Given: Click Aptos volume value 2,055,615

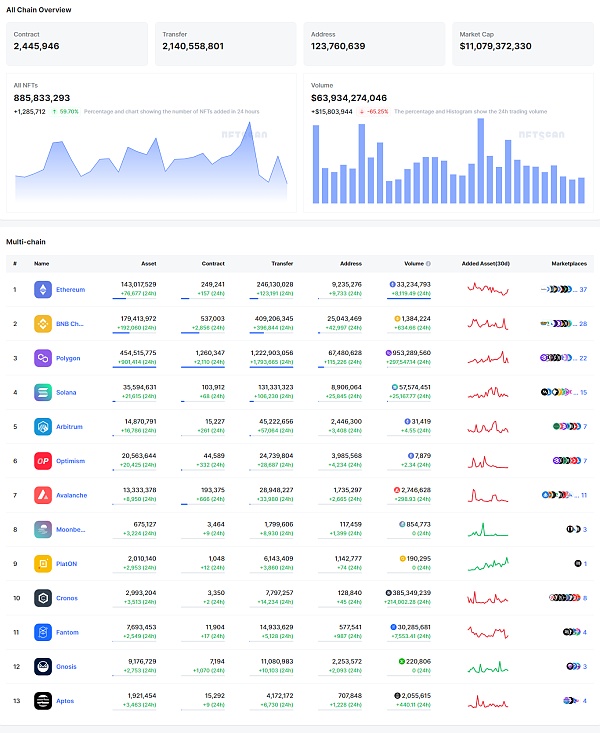Looking at the screenshot, I should point(416,696).
